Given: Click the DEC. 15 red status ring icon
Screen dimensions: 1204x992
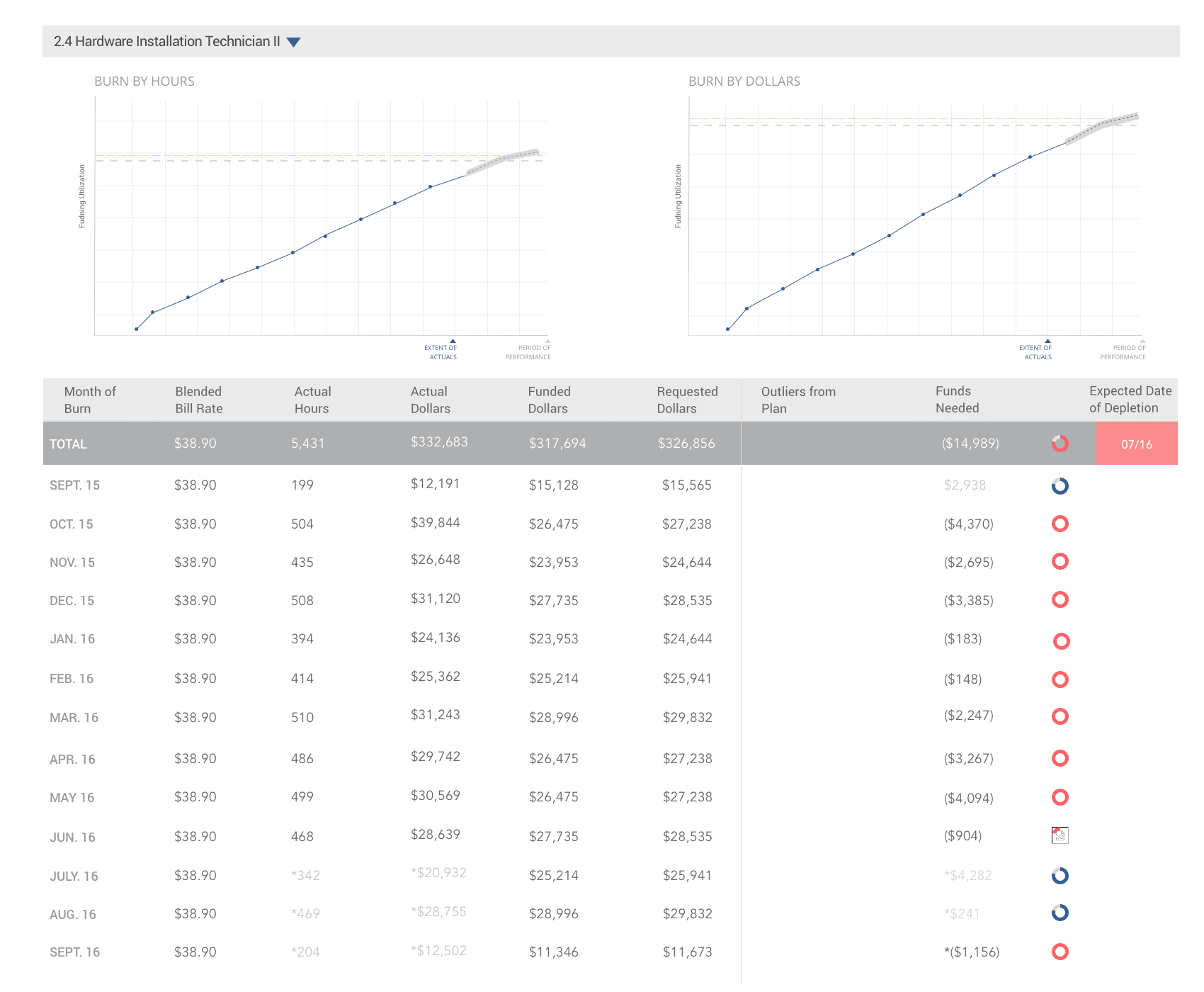Looking at the screenshot, I should [x=1060, y=600].
